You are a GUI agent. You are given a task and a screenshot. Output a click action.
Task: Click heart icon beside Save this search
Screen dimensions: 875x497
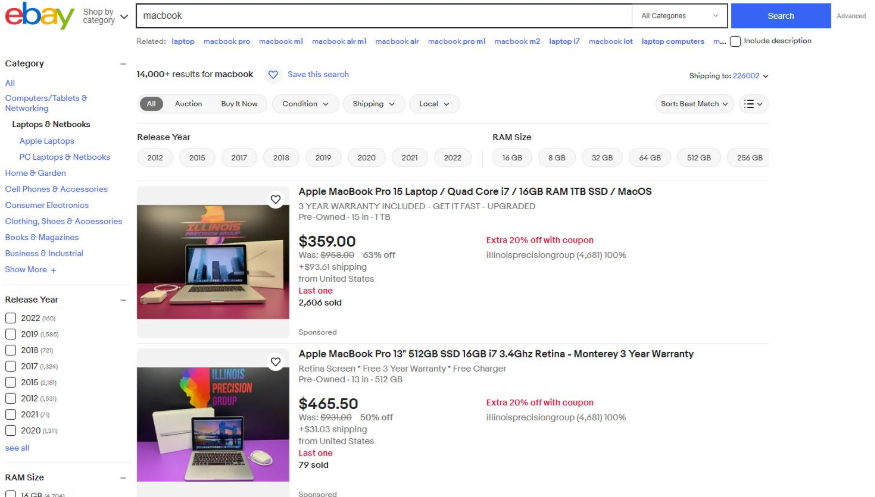click(273, 74)
